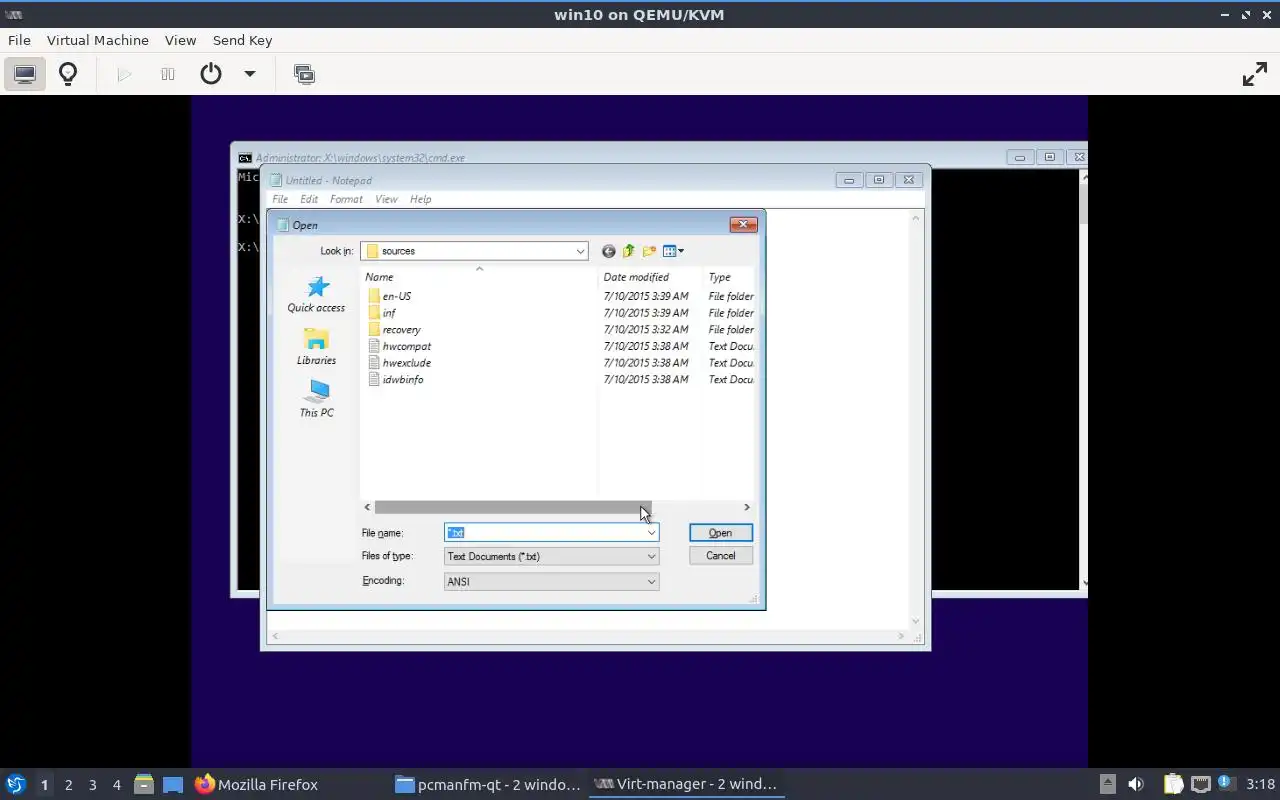Image resolution: width=1280 pixels, height=800 pixels.
Task: Open the shutdown options dropdown arrow
Action: tap(250, 74)
